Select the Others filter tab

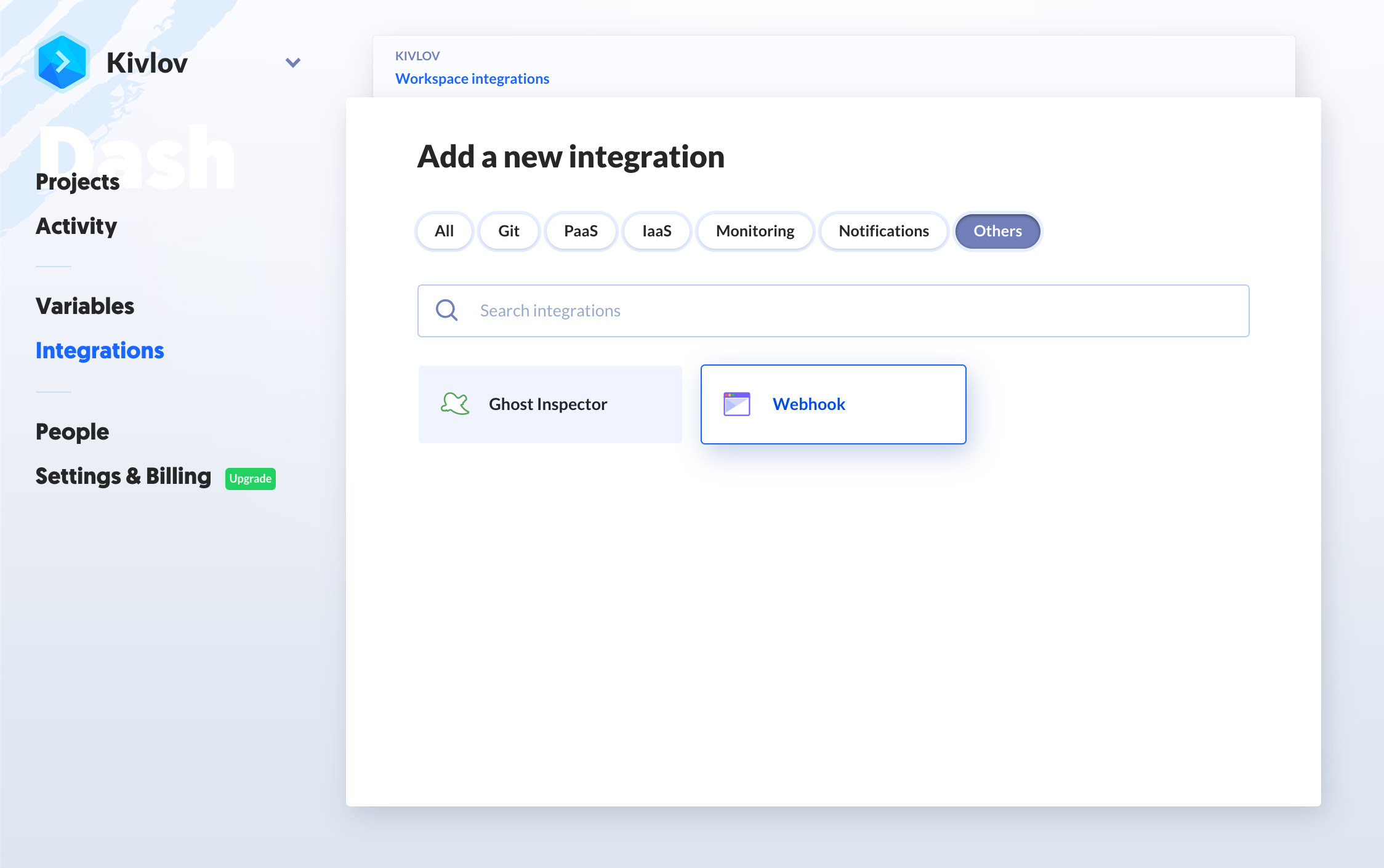997,231
